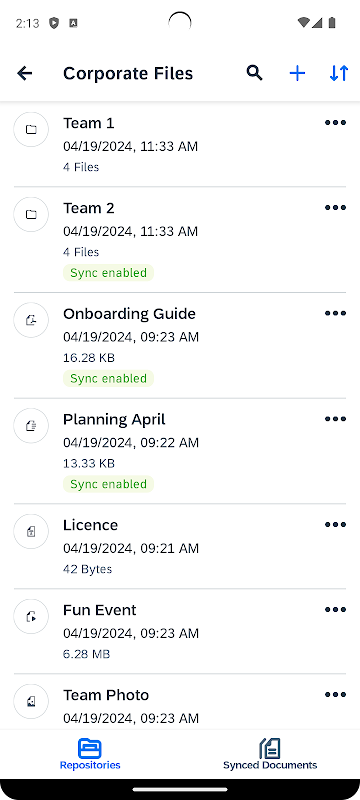Select the Planning April file icon
360x800 pixels.
[x=31, y=426]
